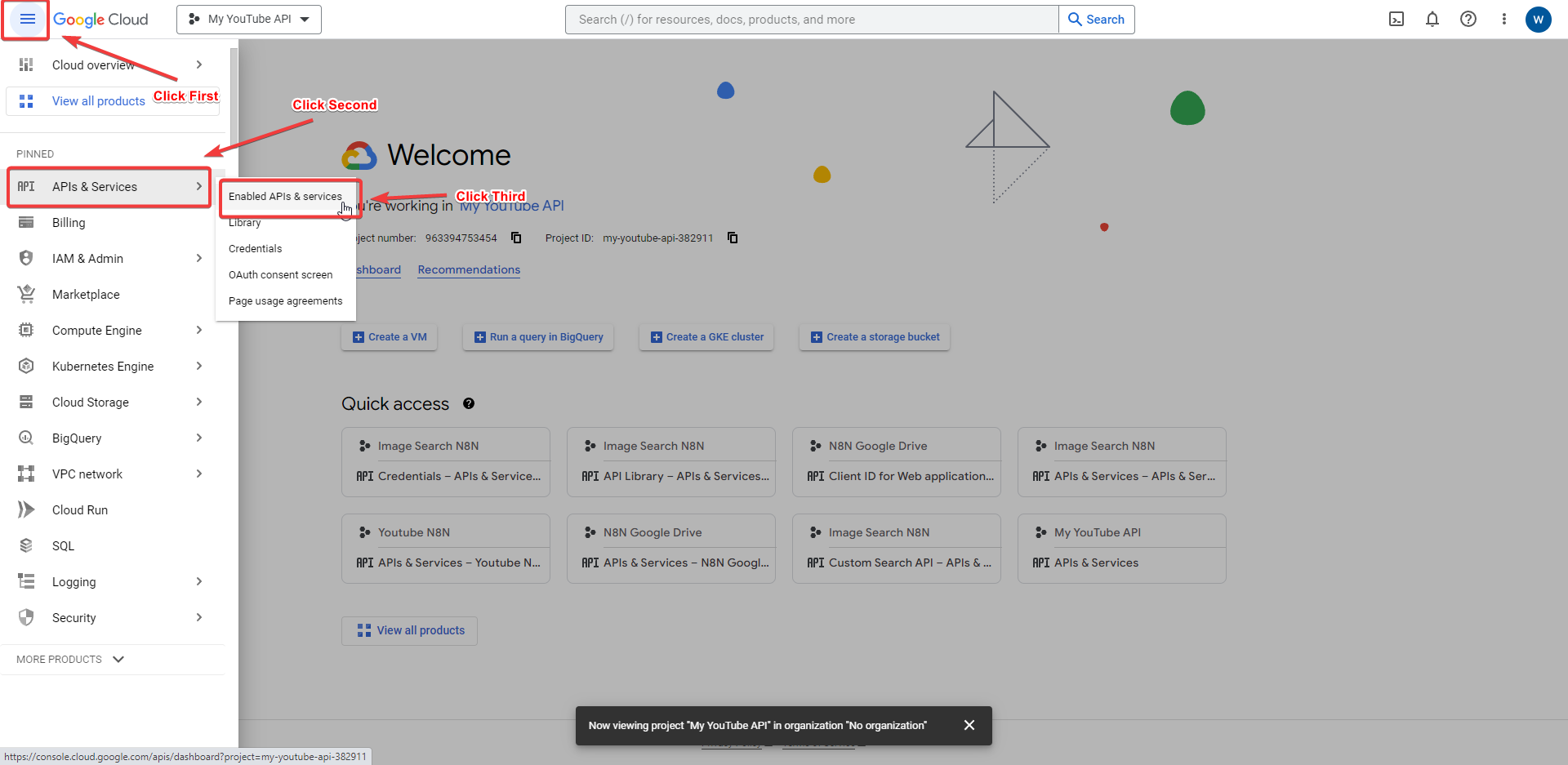The image size is (1568, 765).
Task: Copy the project ID
Action: [x=733, y=238]
